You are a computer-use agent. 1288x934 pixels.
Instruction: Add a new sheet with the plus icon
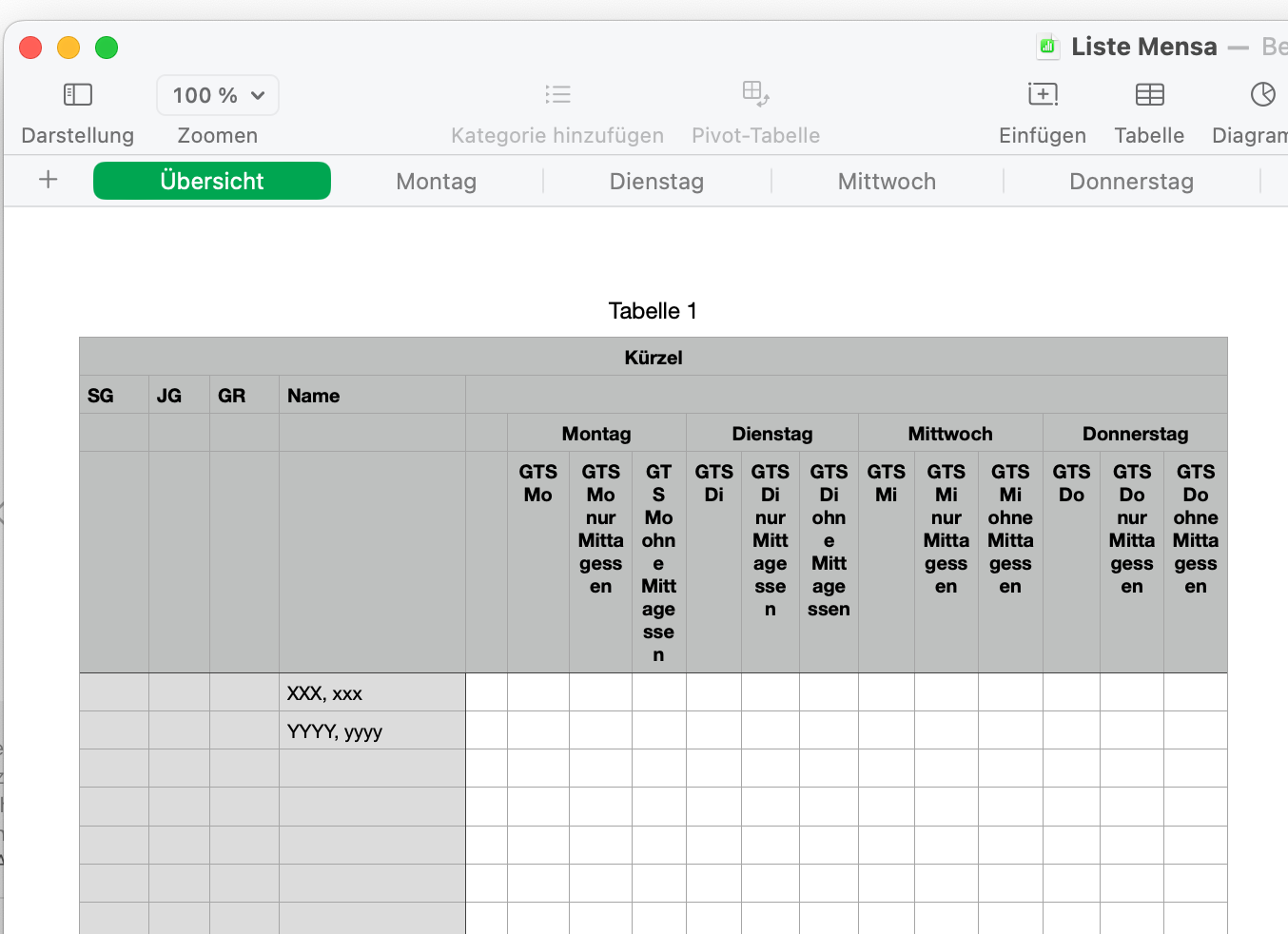[49, 180]
